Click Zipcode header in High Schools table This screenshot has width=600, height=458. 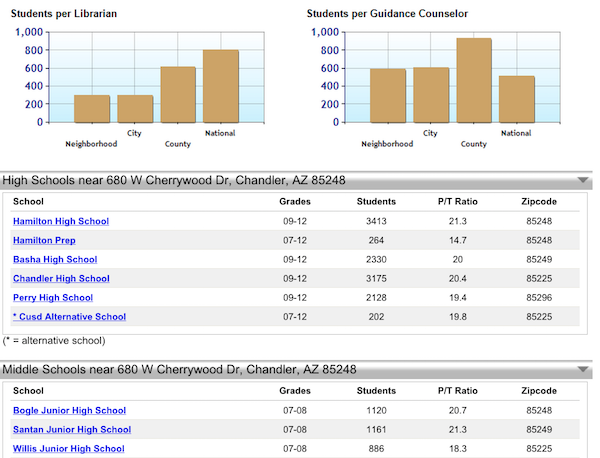click(x=539, y=202)
